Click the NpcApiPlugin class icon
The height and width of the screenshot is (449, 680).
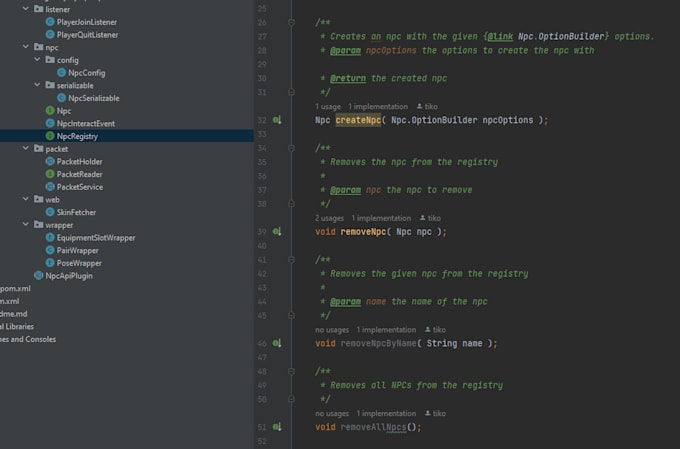[39, 275]
